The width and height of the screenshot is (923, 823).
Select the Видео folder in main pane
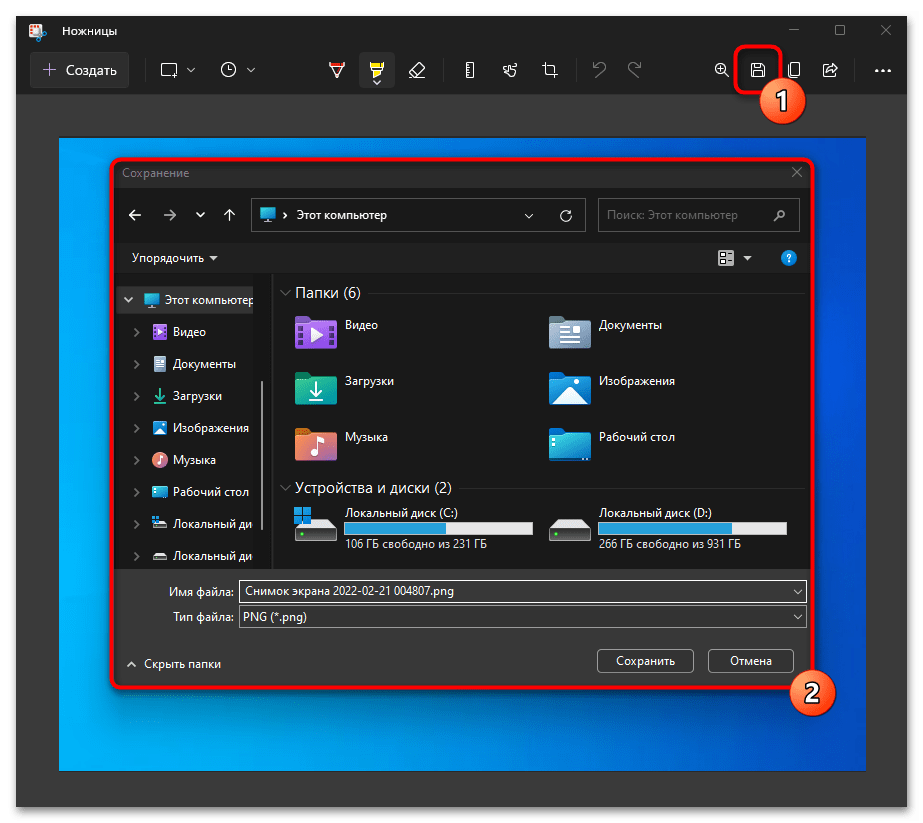pyautogui.click(x=336, y=332)
